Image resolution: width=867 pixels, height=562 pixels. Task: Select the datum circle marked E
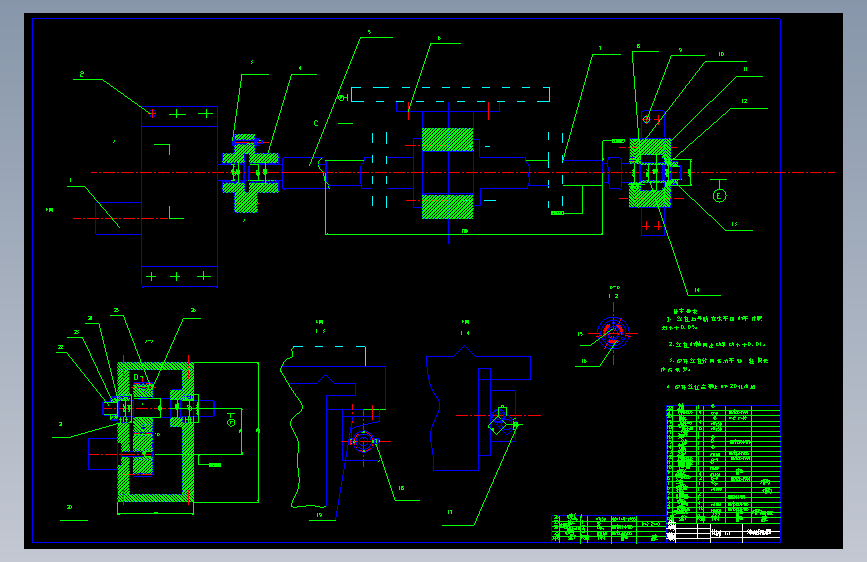click(719, 196)
